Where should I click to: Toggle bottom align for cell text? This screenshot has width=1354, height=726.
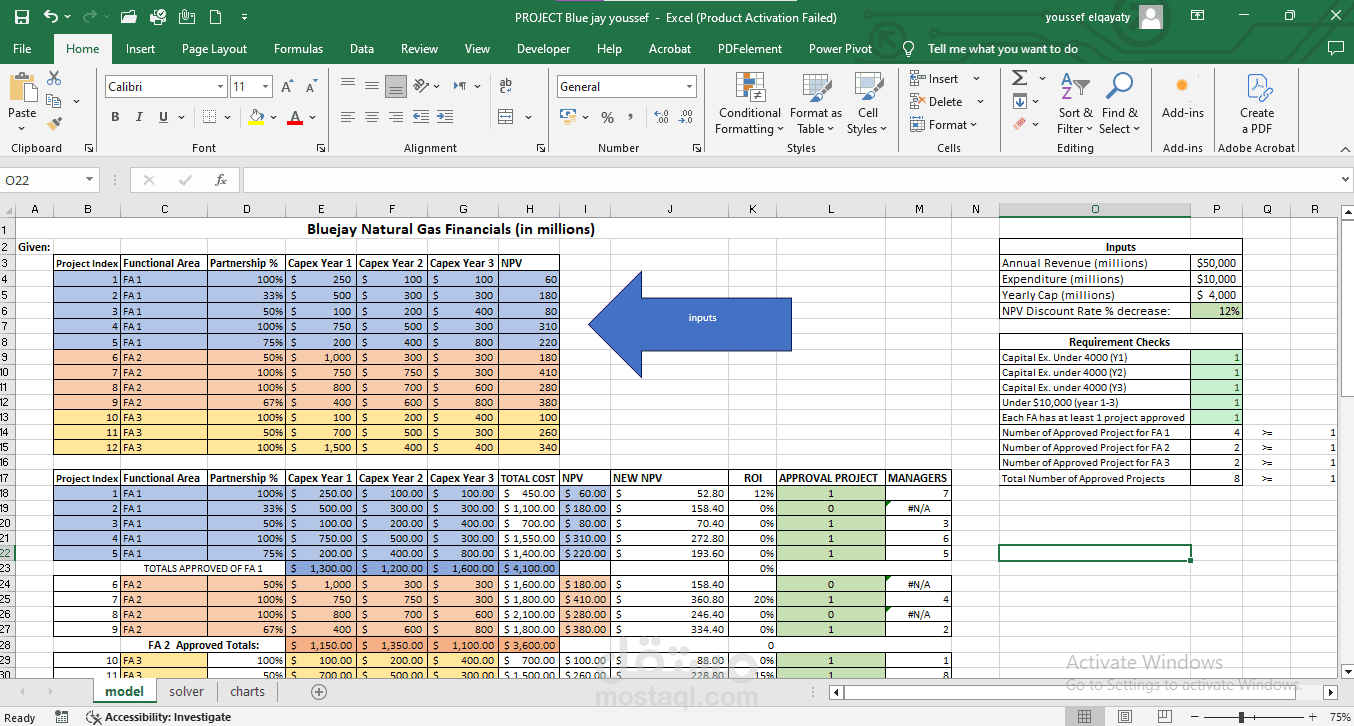pyautogui.click(x=396, y=87)
